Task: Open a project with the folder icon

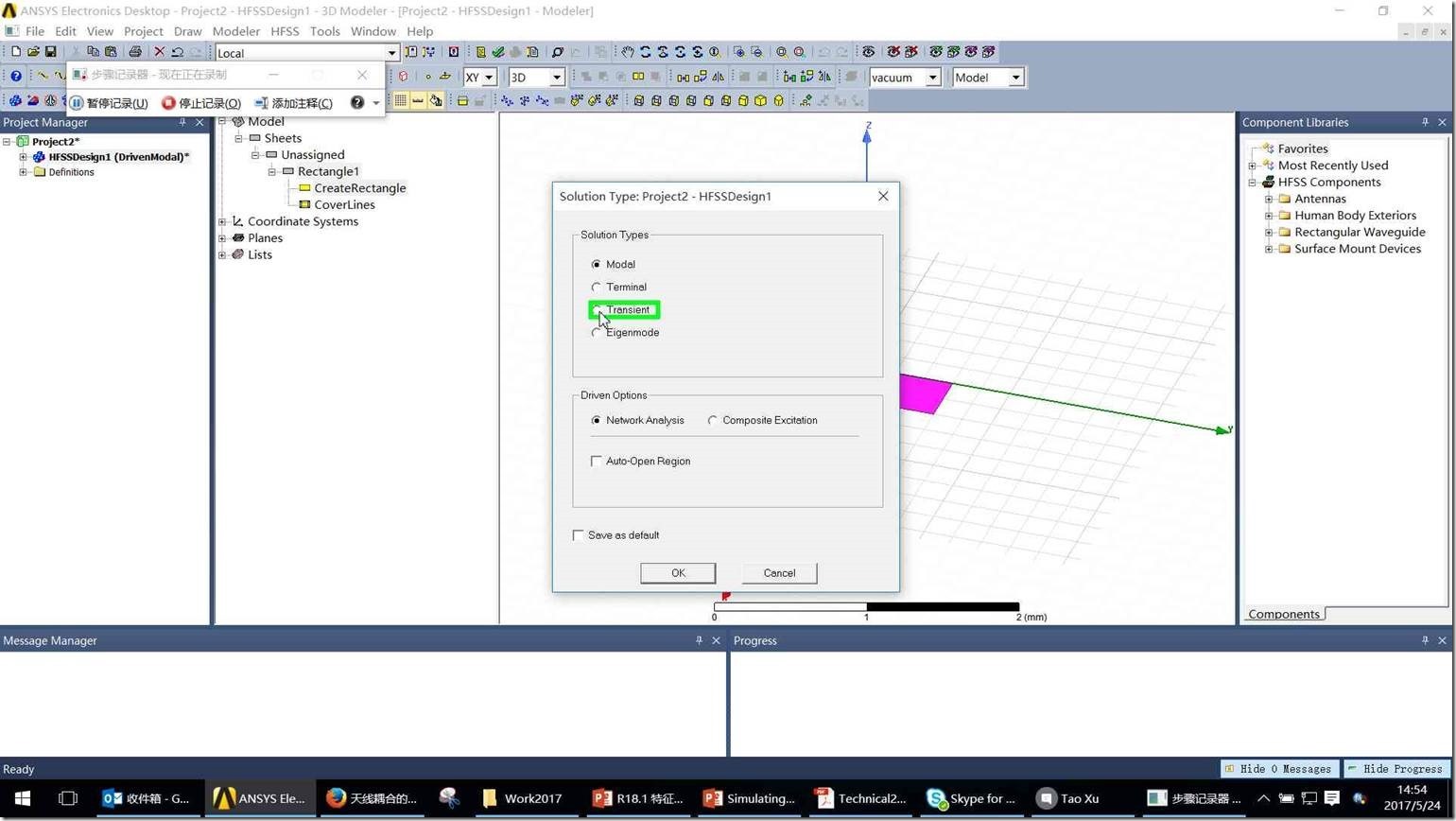Action: point(33,52)
